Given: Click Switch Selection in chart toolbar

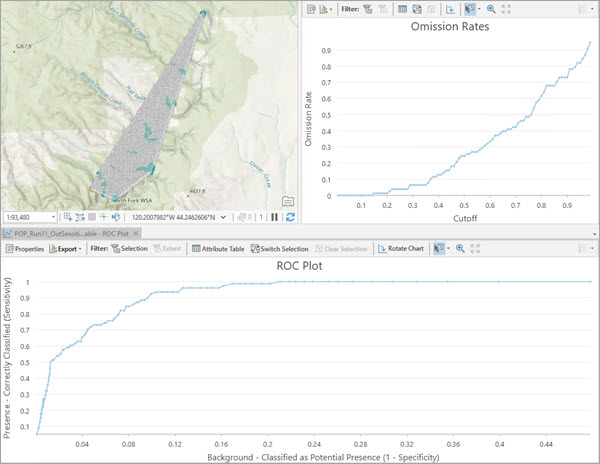Looking at the screenshot, I should 280,248.
